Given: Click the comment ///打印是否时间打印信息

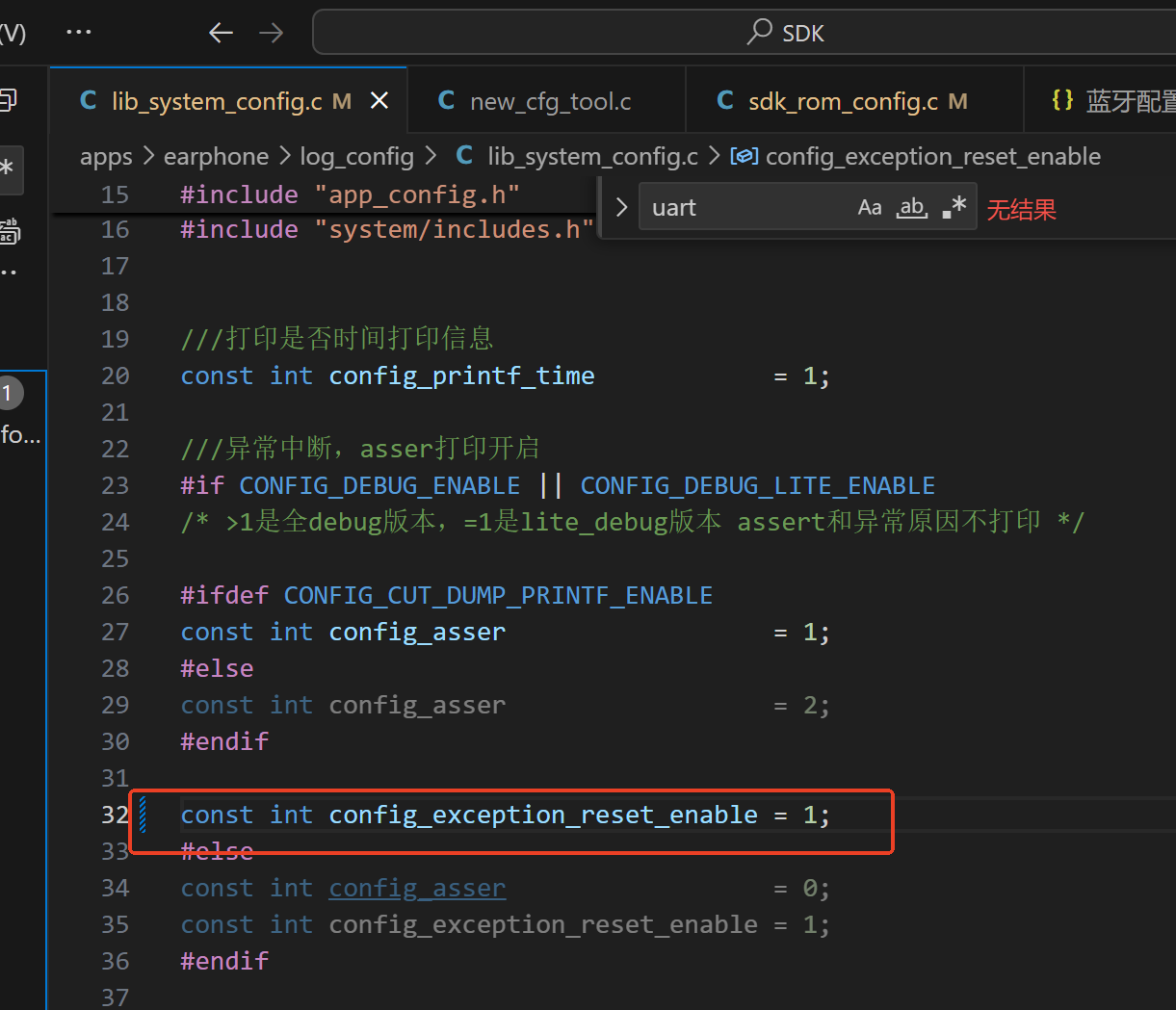Looking at the screenshot, I should [337, 339].
